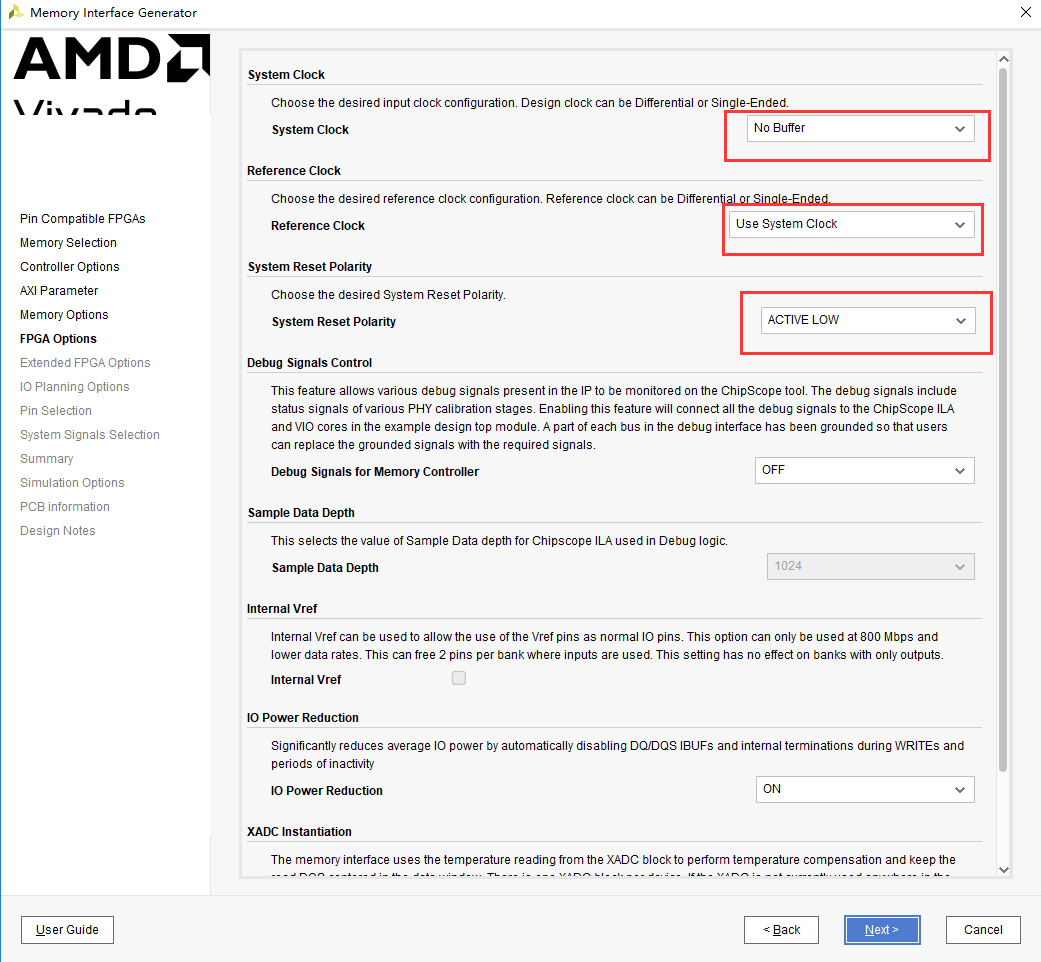Open Debug Signals for Memory Controller dropdown
The image size is (1041, 962).
coord(864,470)
